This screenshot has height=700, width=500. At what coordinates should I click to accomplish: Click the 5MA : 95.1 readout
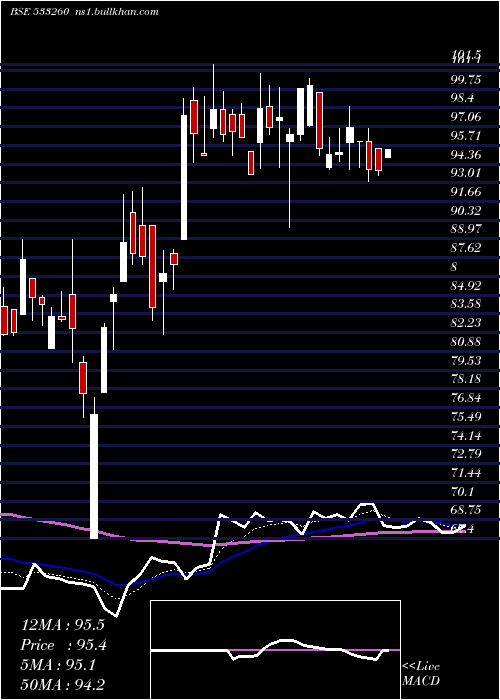click(x=58, y=665)
